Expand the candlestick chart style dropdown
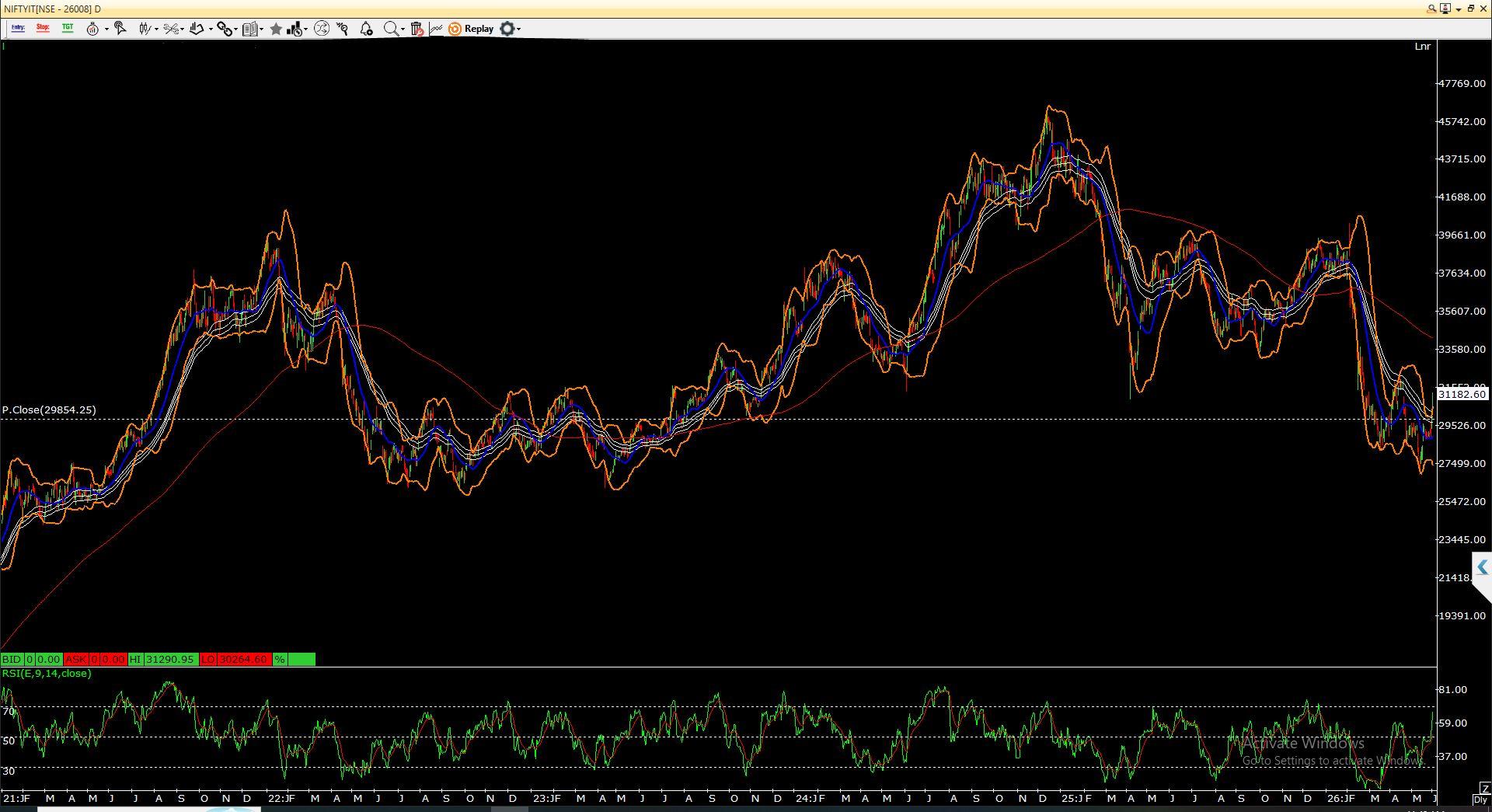This screenshot has width=1492, height=812. 156,29
